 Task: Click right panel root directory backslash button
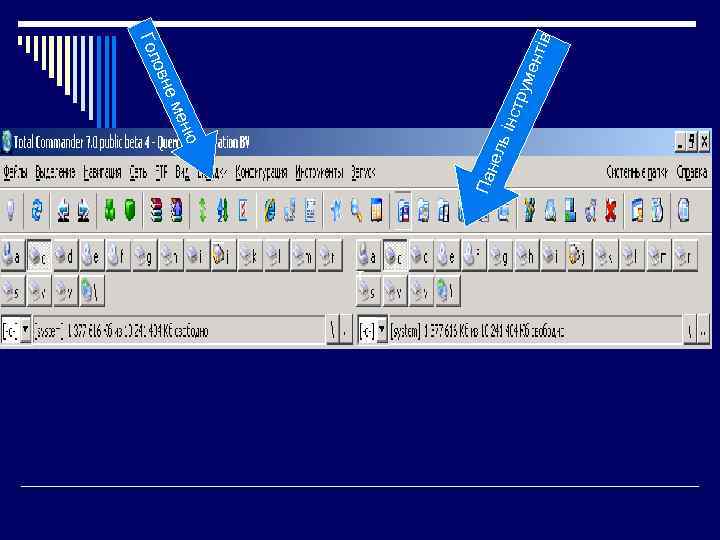tap(690, 330)
